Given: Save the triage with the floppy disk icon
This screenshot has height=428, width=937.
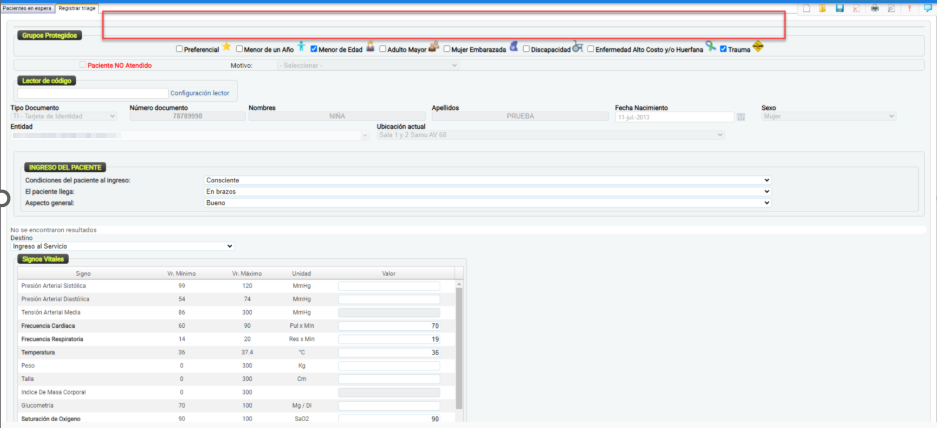Looking at the screenshot, I should pyautogui.click(x=840, y=8).
